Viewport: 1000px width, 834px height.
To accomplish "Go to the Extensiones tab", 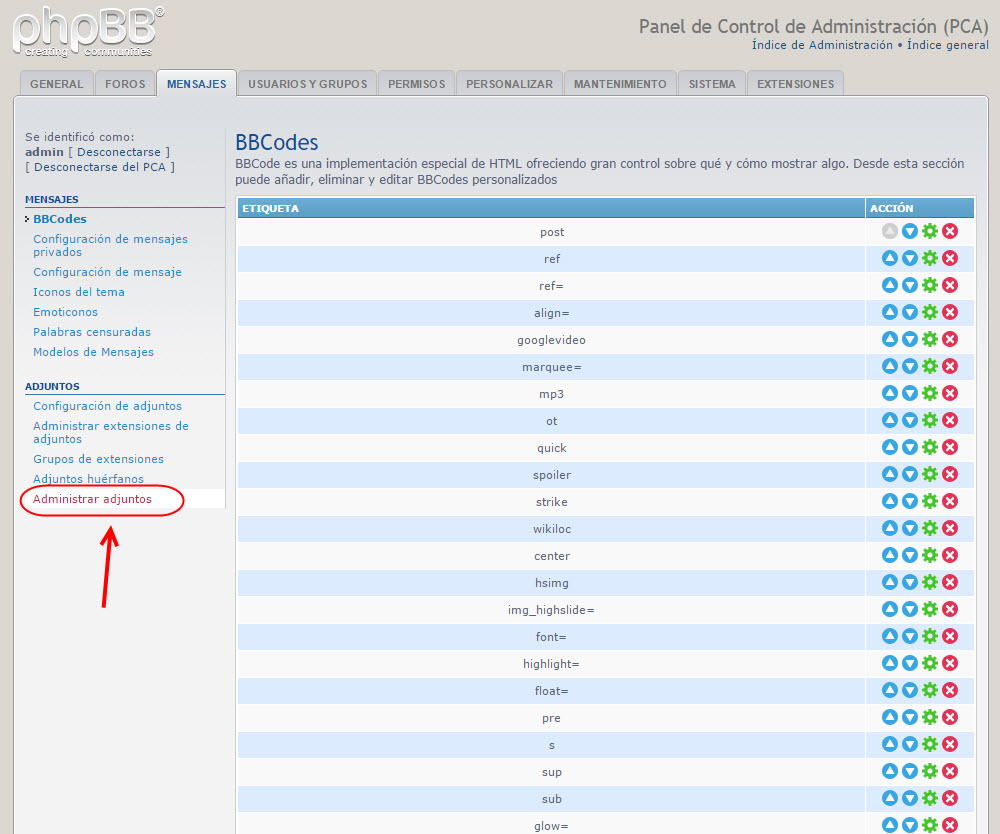I will [x=795, y=84].
